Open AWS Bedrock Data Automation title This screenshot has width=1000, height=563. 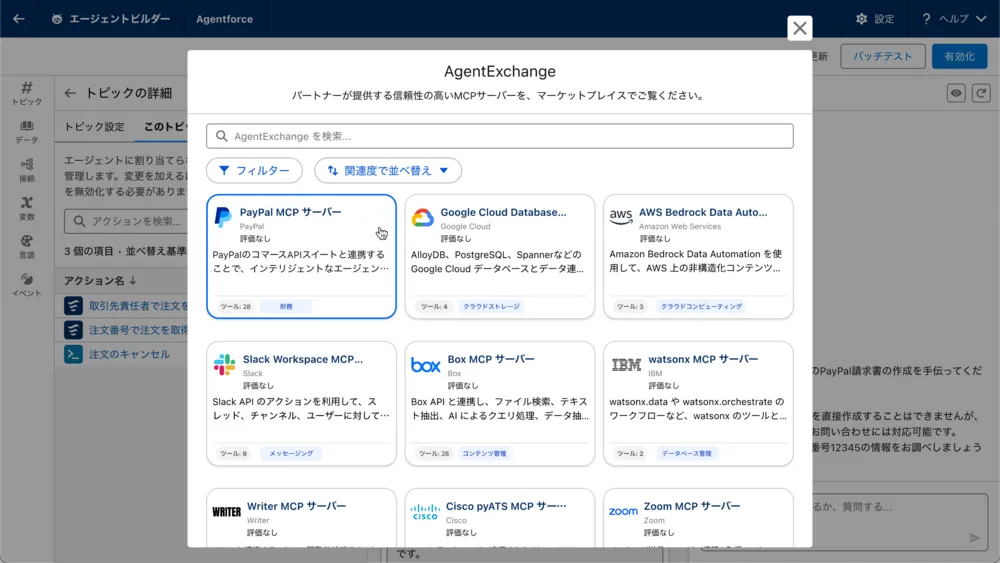(x=703, y=212)
